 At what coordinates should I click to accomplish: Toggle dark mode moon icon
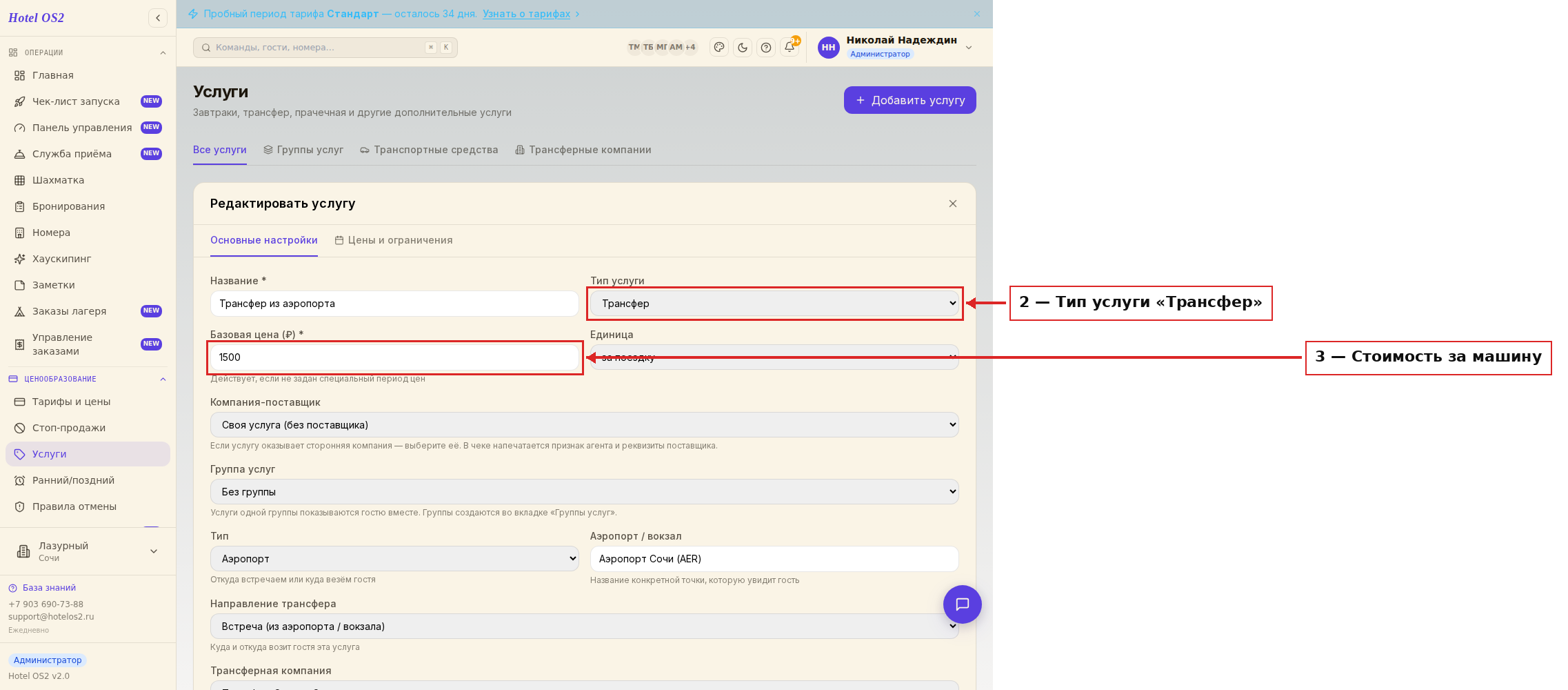point(743,48)
